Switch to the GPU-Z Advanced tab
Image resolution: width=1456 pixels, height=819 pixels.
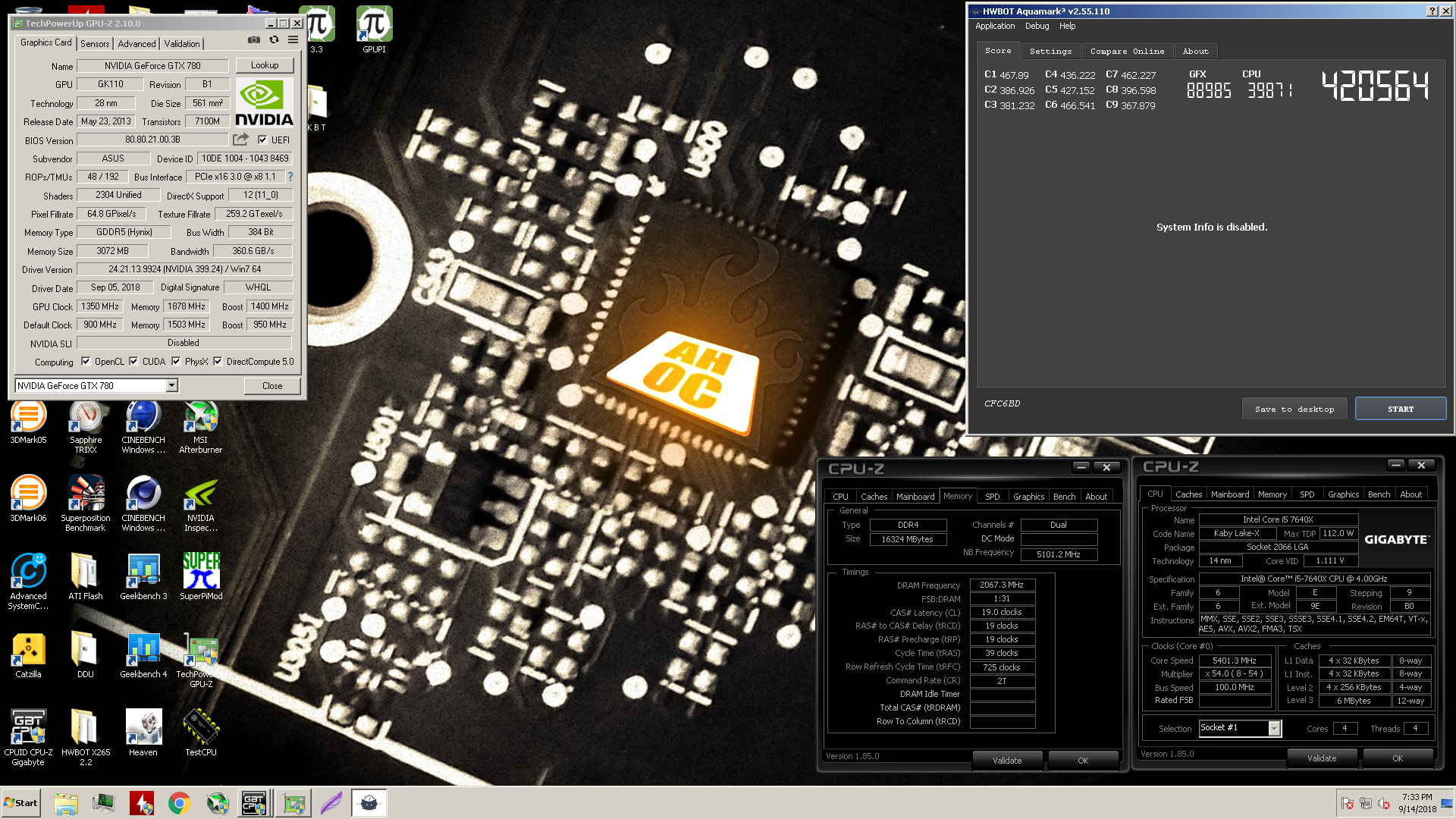tap(136, 44)
